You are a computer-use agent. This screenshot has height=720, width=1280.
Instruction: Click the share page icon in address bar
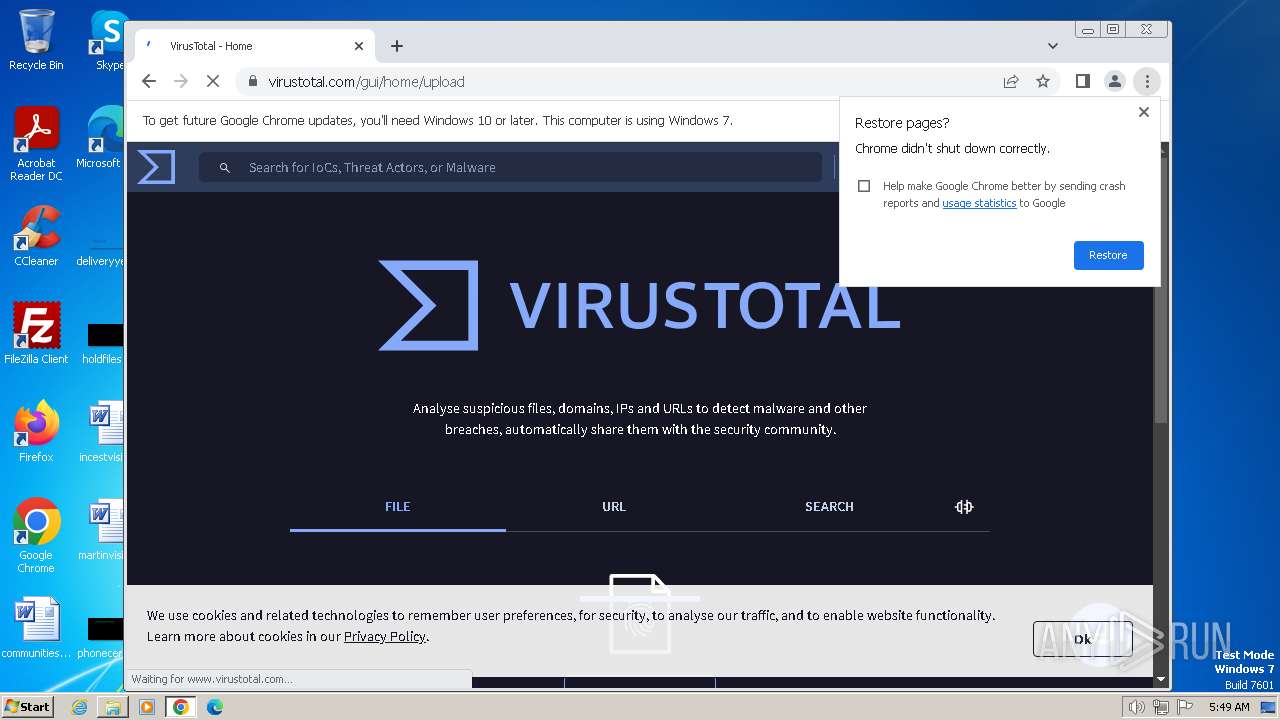pyautogui.click(x=1011, y=82)
